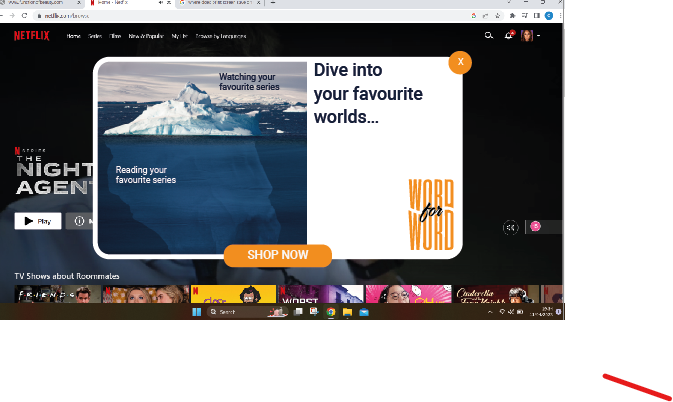Close the Home - Netflix tab

pos(169,3)
